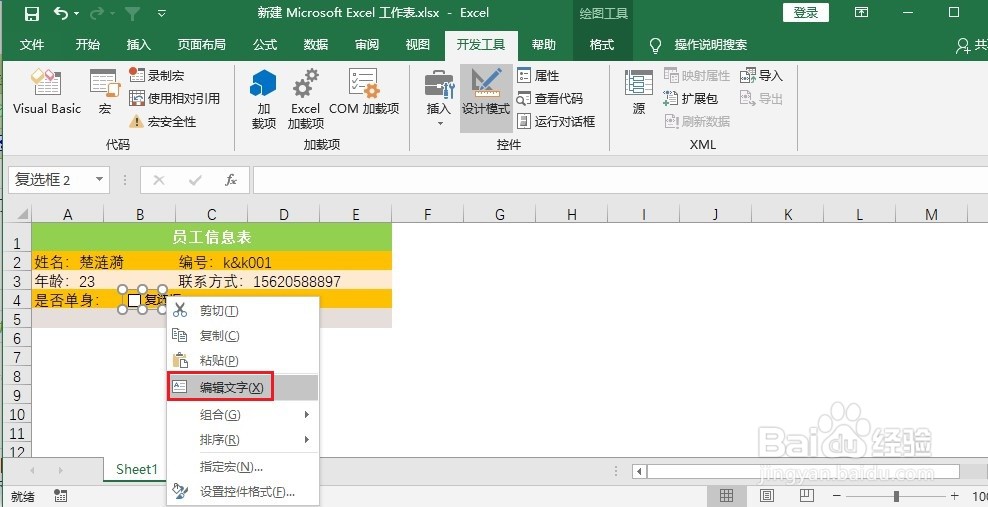
Task: Click the 登录 sign-in button
Action: click(x=806, y=13)
